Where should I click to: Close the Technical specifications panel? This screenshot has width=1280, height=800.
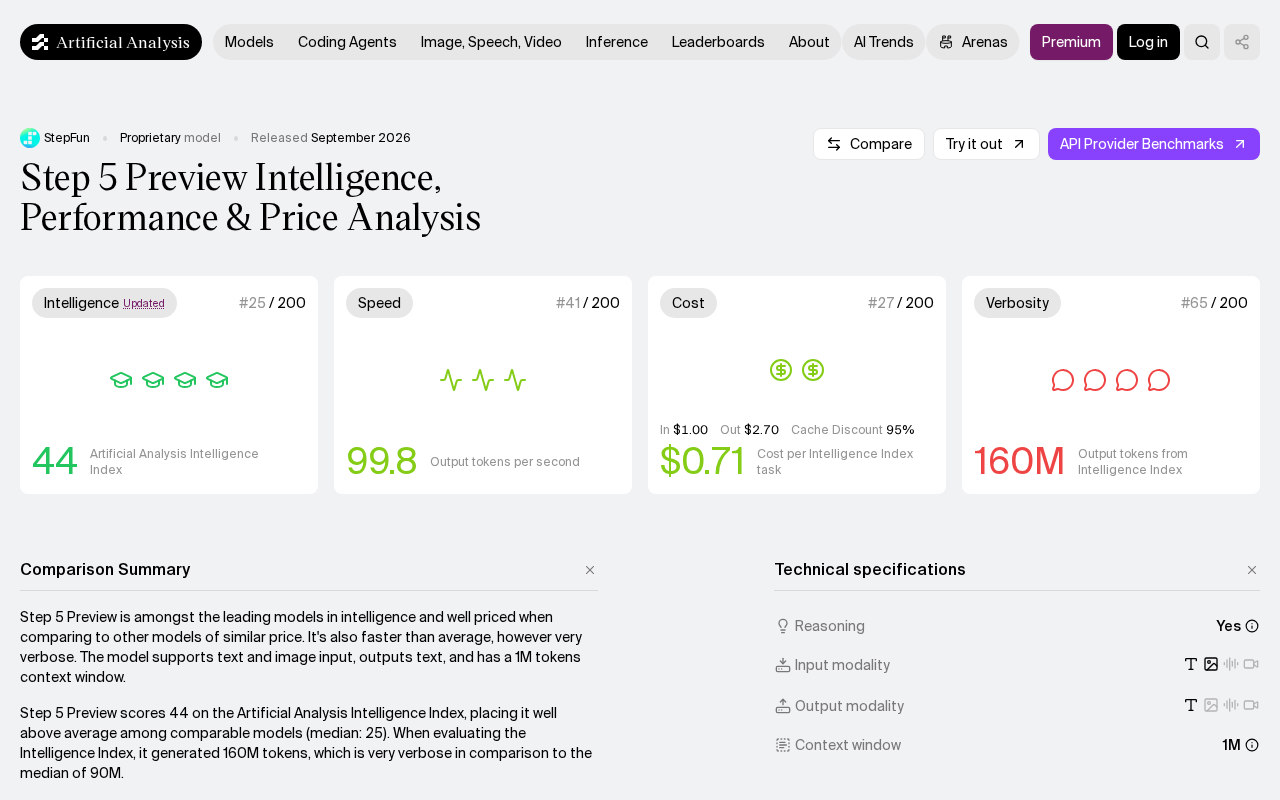(1252, 570)
